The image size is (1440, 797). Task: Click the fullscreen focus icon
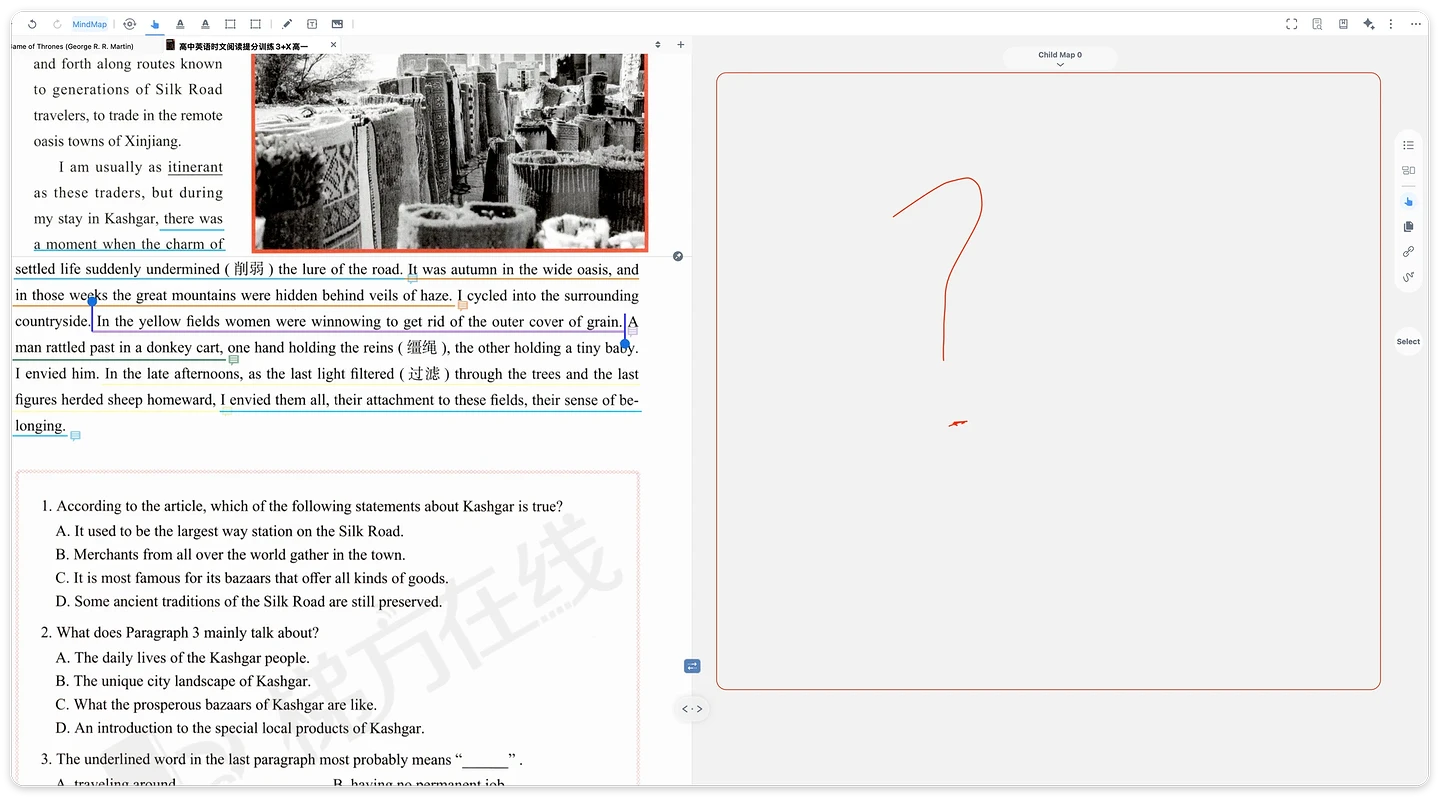click(1292, 24)
